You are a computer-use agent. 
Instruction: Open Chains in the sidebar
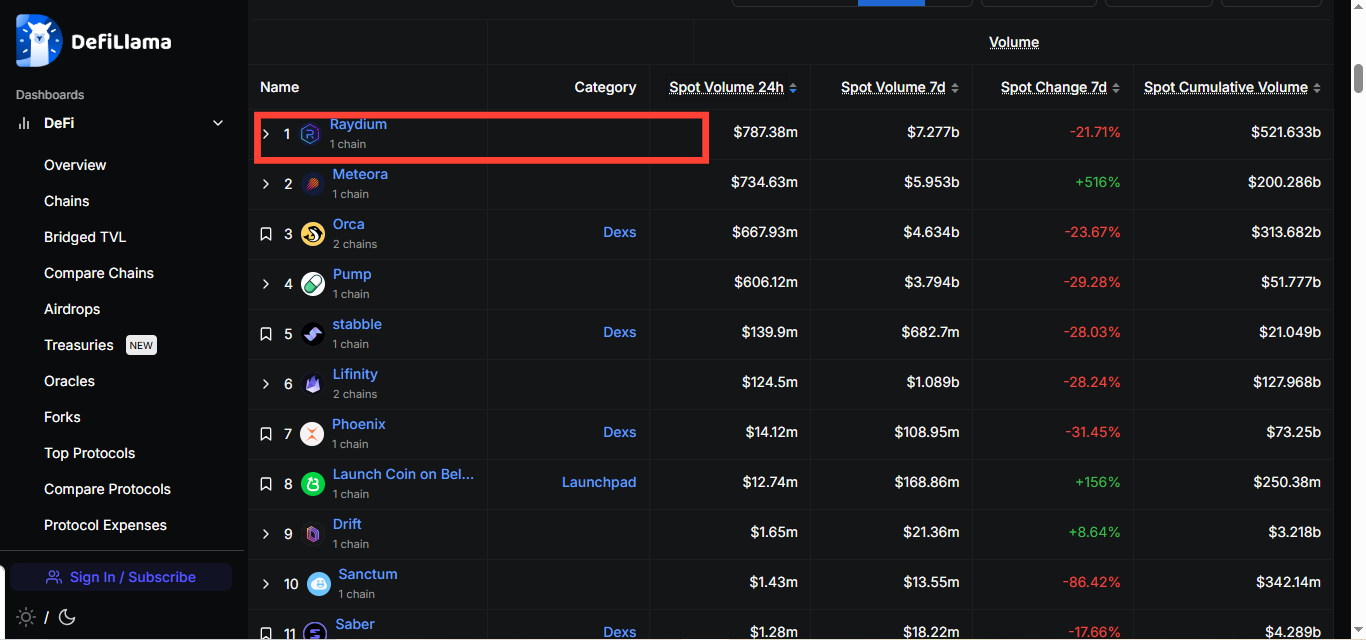click(67, 201)
